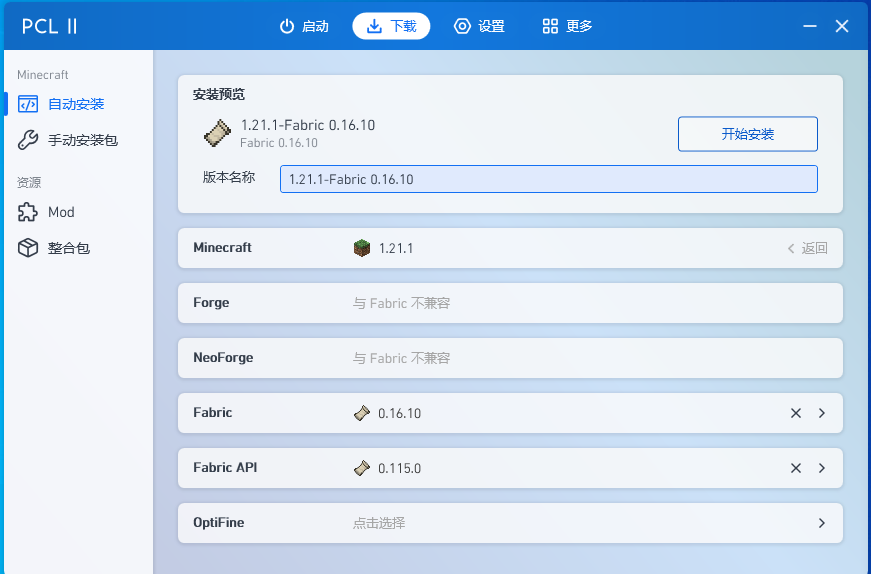Open the 设置 settings tab
Viewport: 871px width, 574px height.
(479, 26)
